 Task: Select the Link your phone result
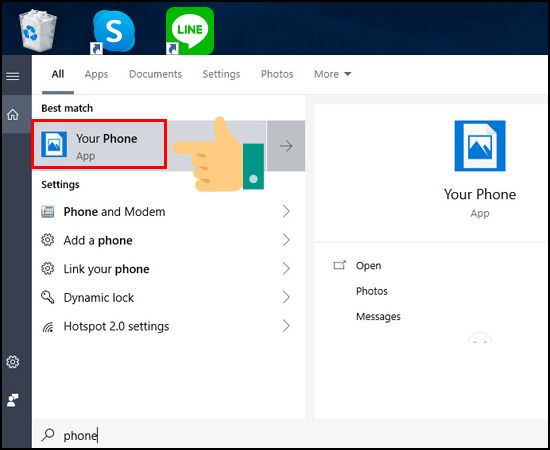[x=168, y=269]
